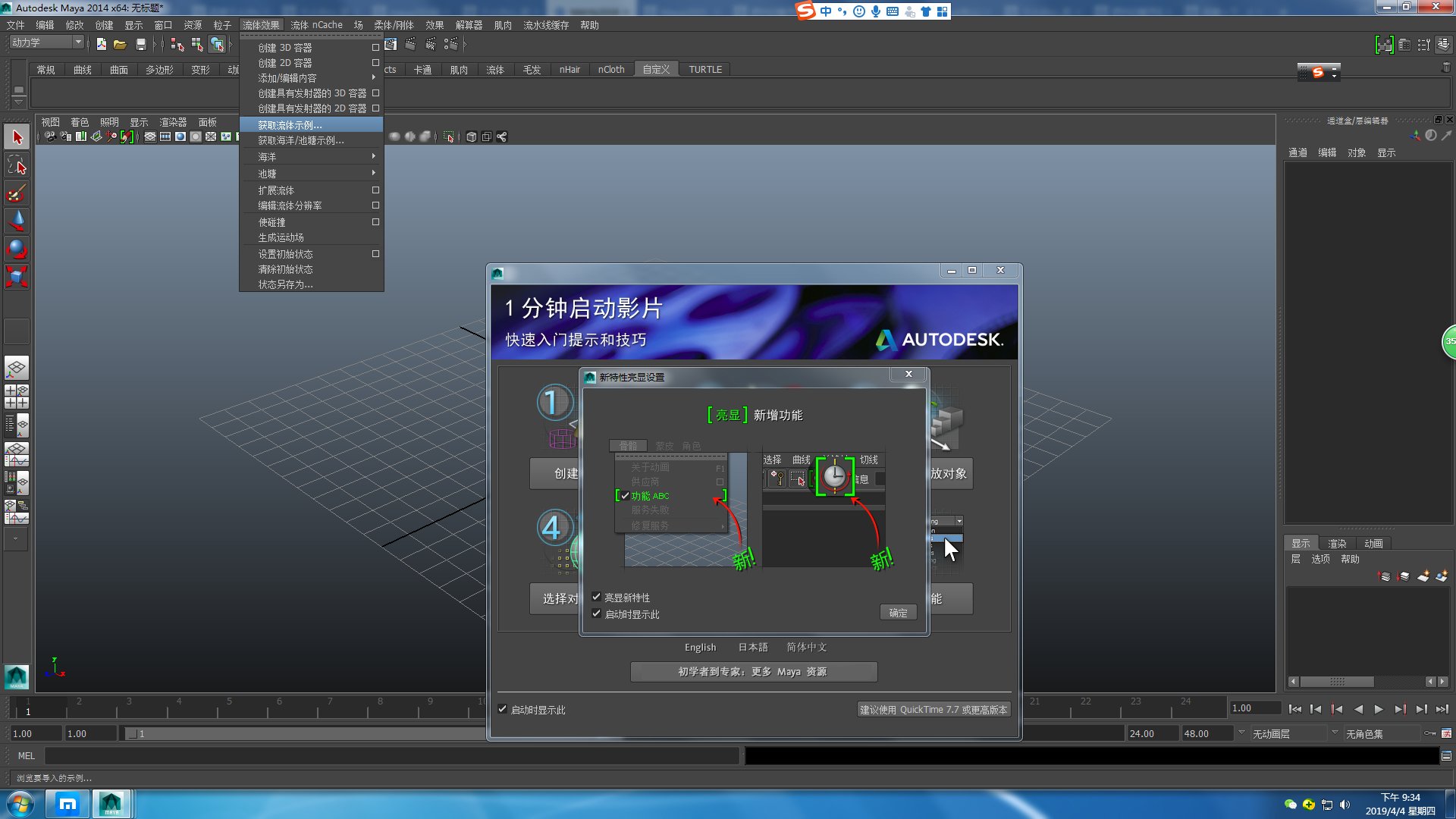Click the time range slider bar
This screenshot has height=819, width=1456.
point(303,734)
